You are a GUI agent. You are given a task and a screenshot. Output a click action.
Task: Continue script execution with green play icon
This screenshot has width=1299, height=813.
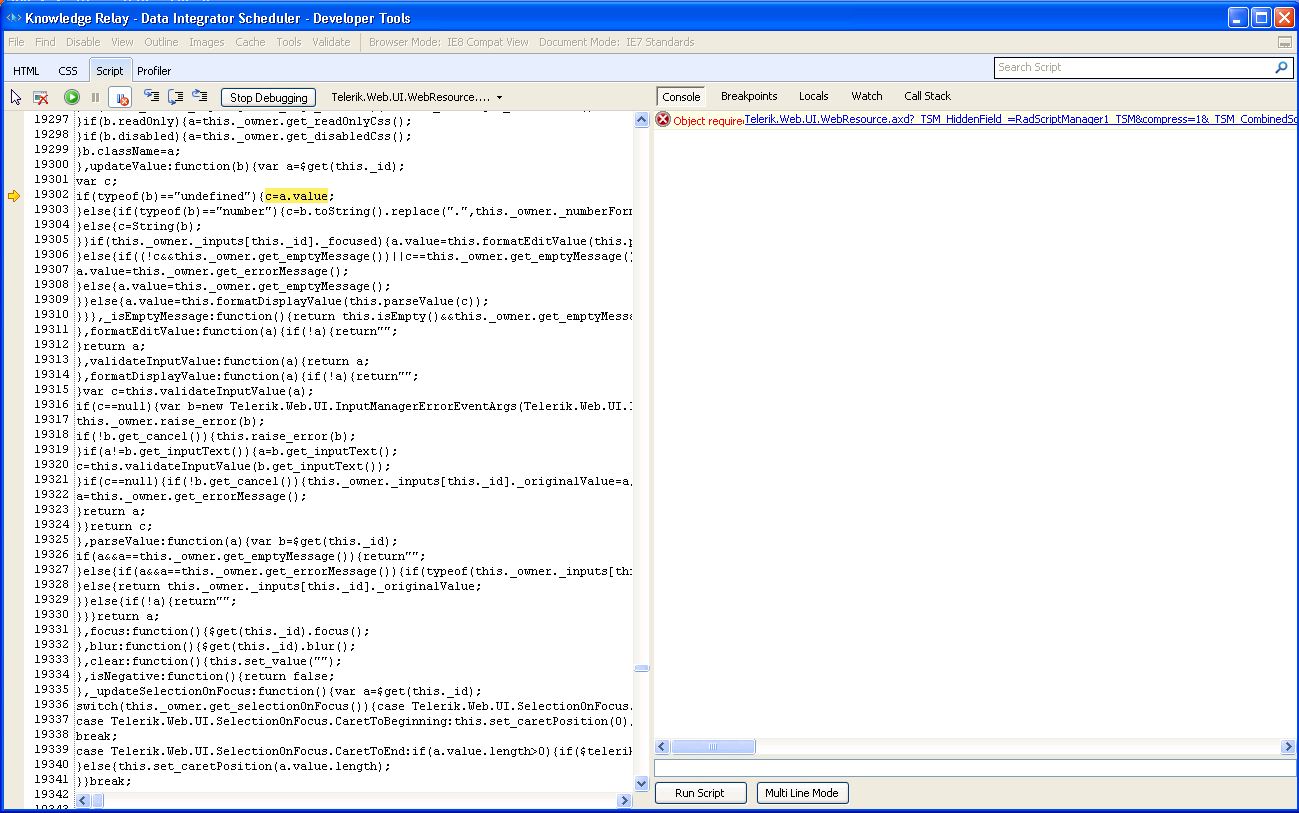[x=72, y=97]
